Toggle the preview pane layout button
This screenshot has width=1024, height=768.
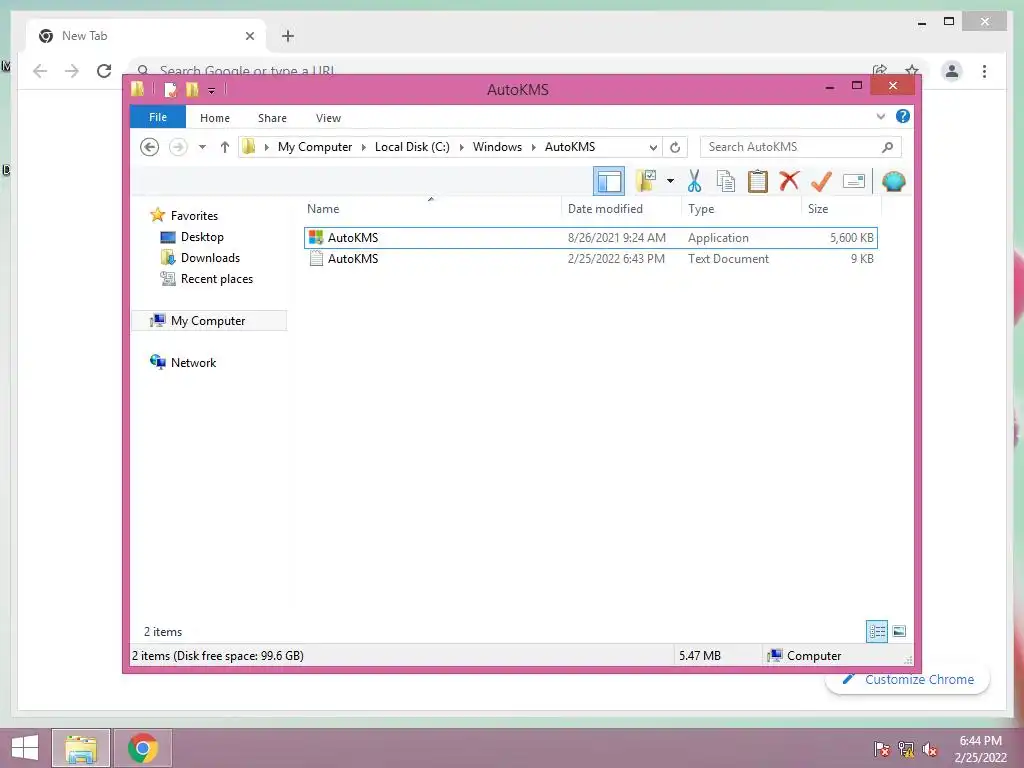point(609,181)
